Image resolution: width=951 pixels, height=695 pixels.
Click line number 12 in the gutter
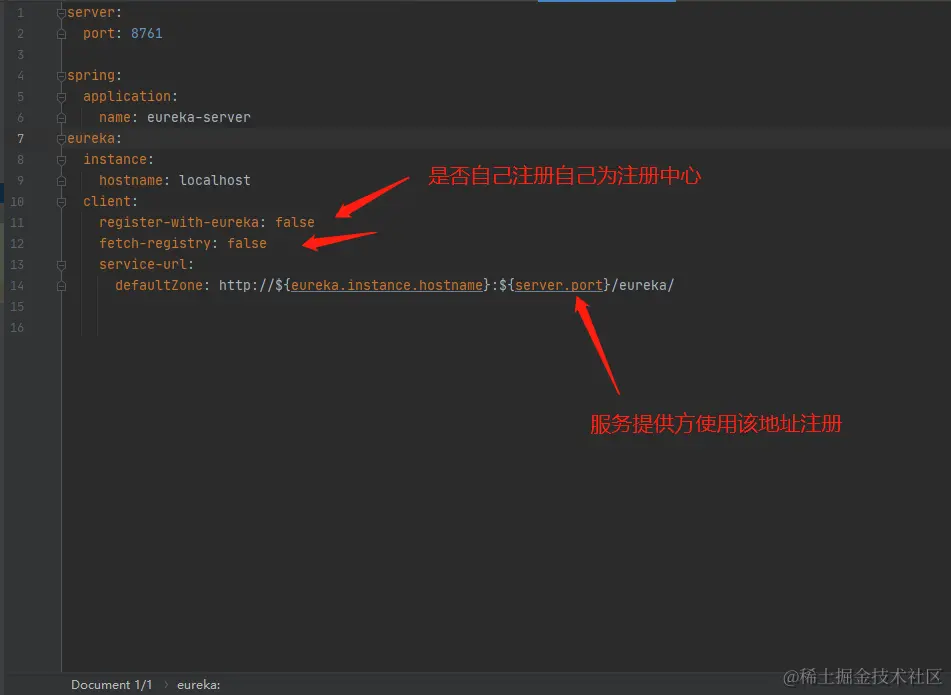(17, 243)
